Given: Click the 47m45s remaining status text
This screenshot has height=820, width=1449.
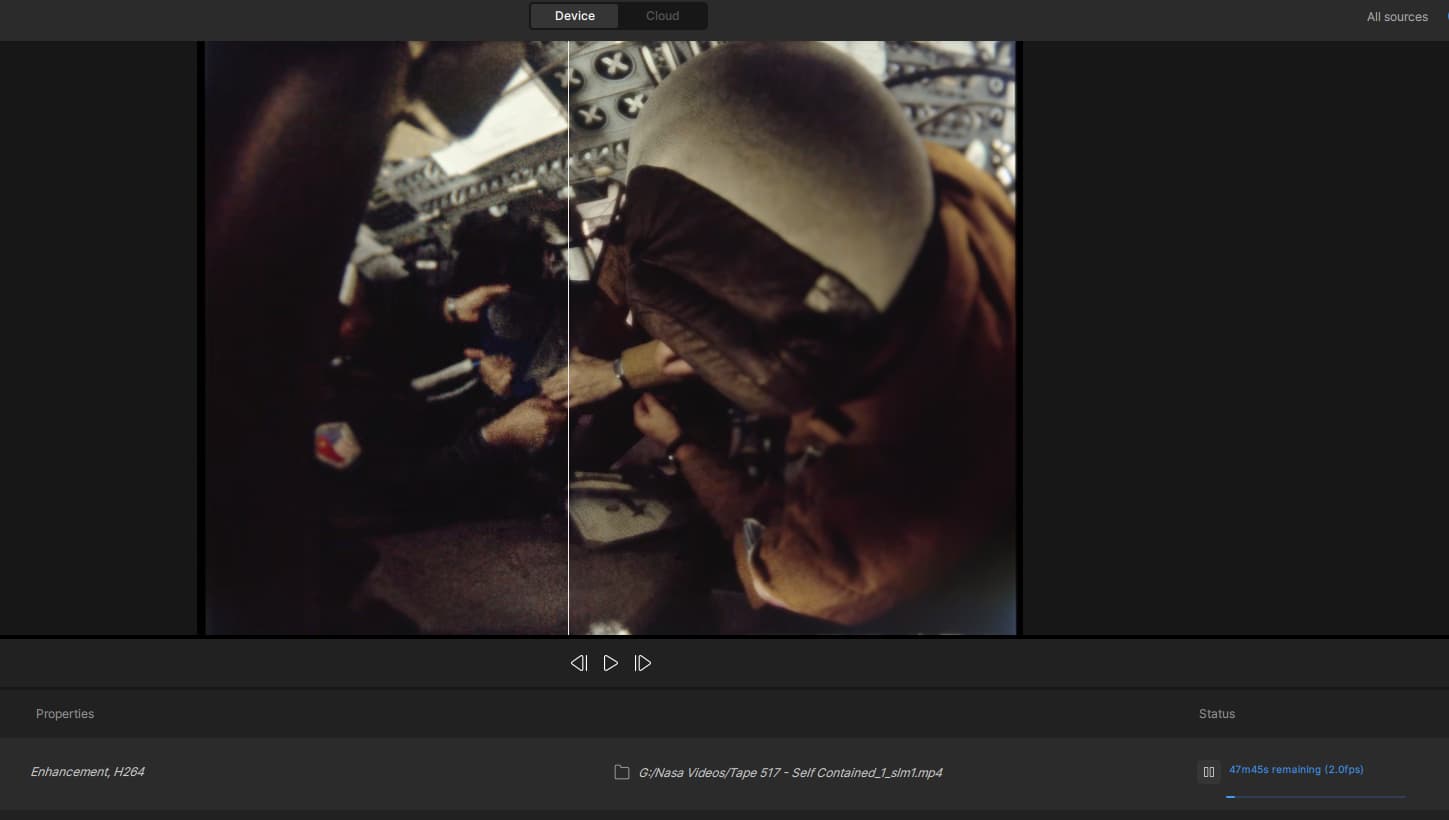Looking at the screenshot, I should point(1295,770).
